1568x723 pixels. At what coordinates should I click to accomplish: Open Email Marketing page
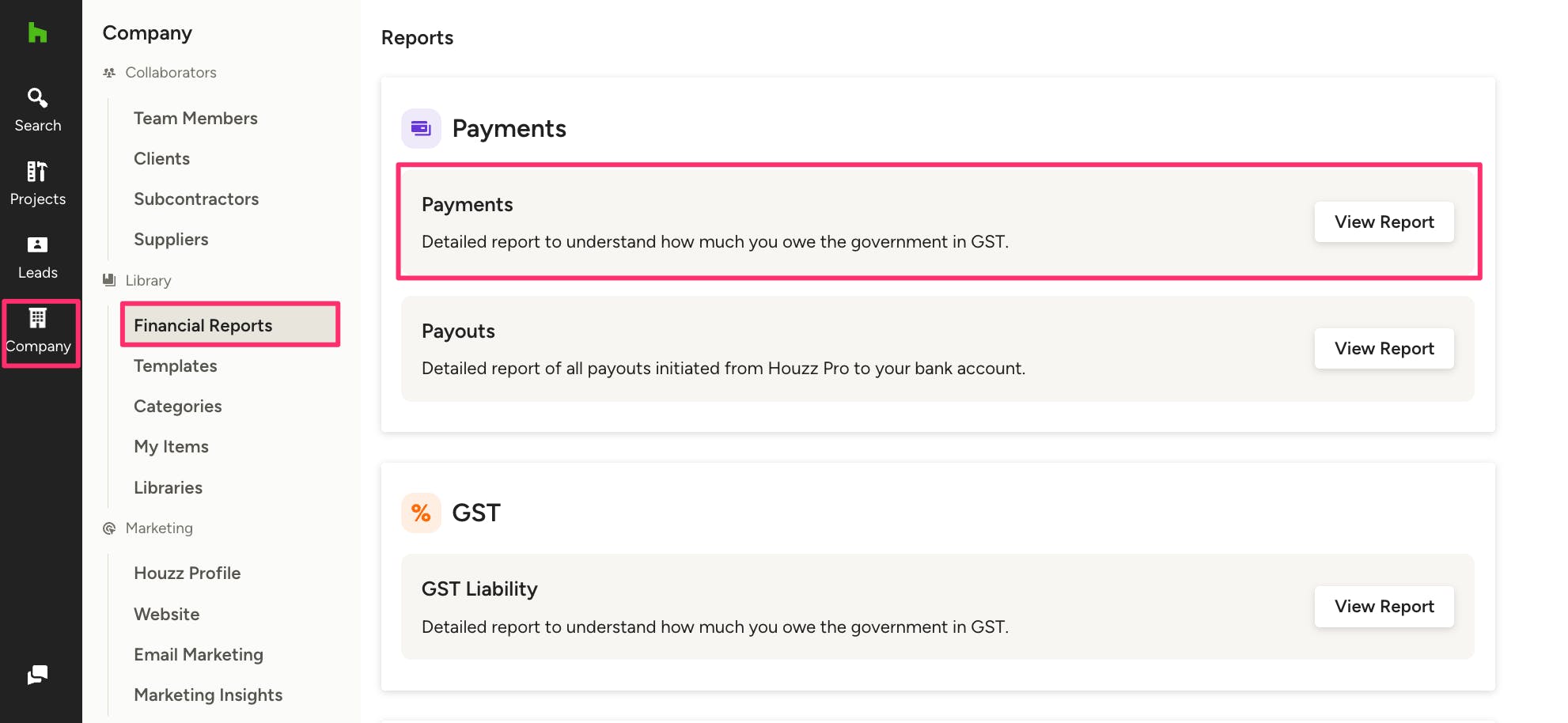click(x=199, y=655)
